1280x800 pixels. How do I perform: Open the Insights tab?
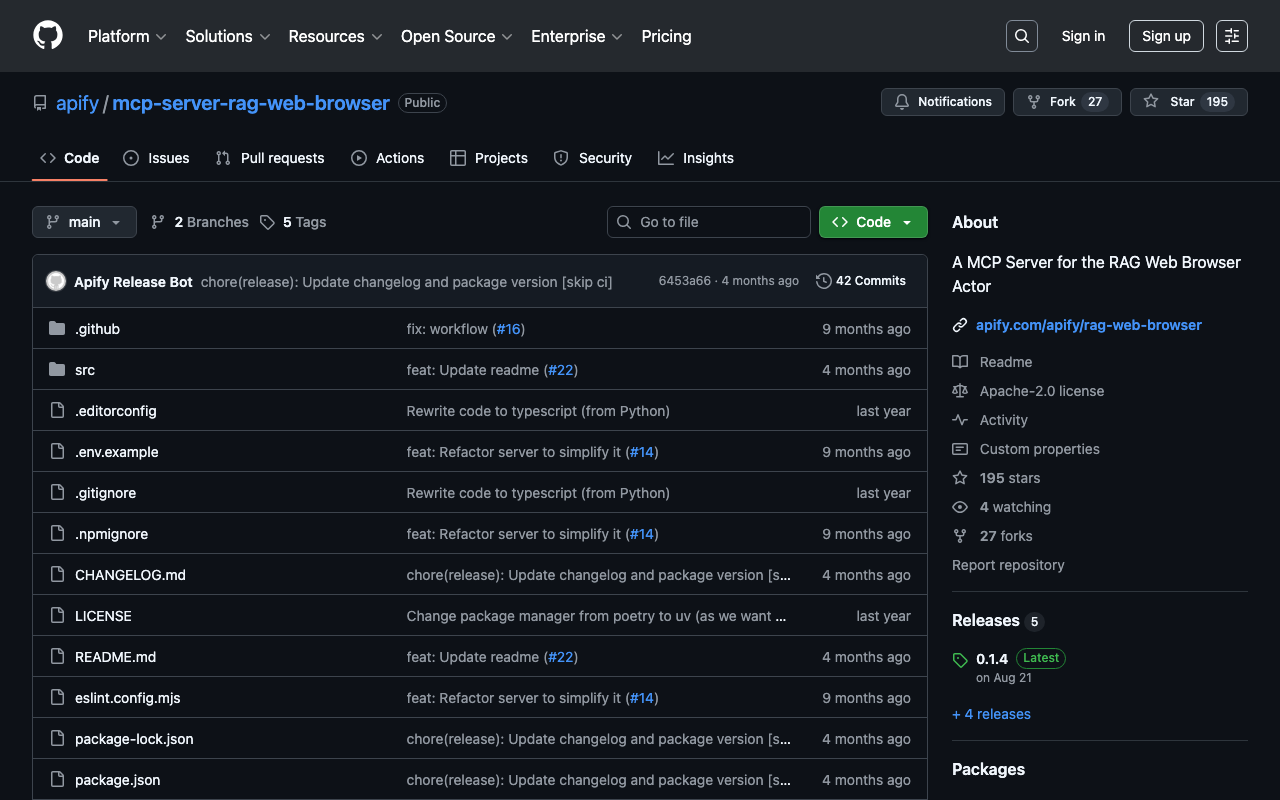(x=696, y=158)
